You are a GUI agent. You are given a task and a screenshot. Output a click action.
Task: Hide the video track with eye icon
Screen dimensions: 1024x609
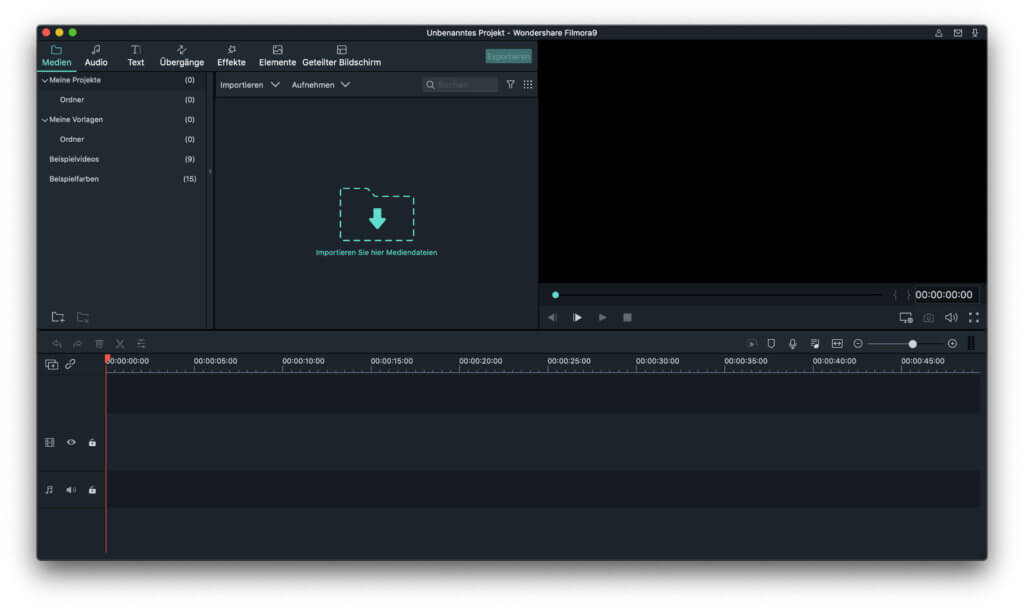[x=71, y=443]
